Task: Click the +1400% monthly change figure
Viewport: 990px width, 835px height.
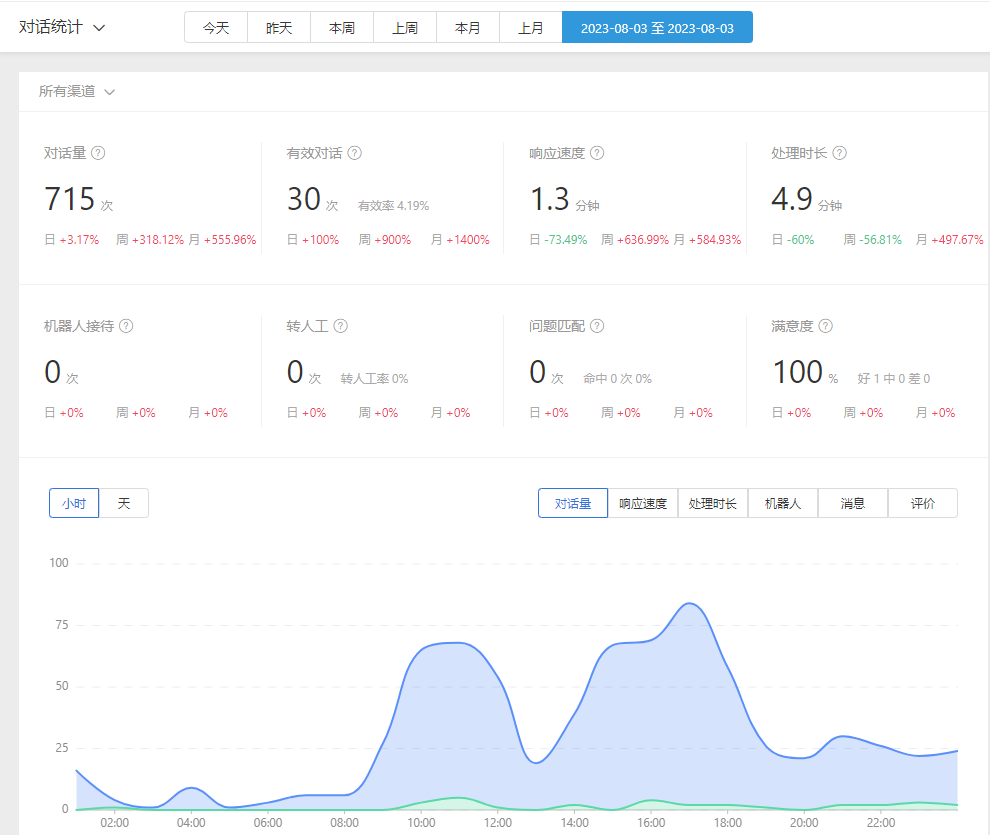Action: point(468,240)
